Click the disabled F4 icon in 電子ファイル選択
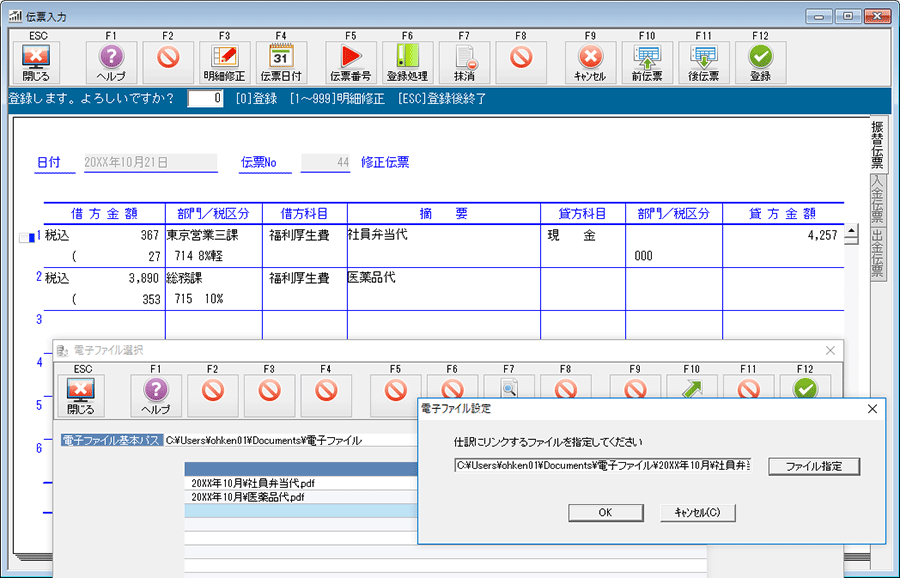 click(326, 396)
